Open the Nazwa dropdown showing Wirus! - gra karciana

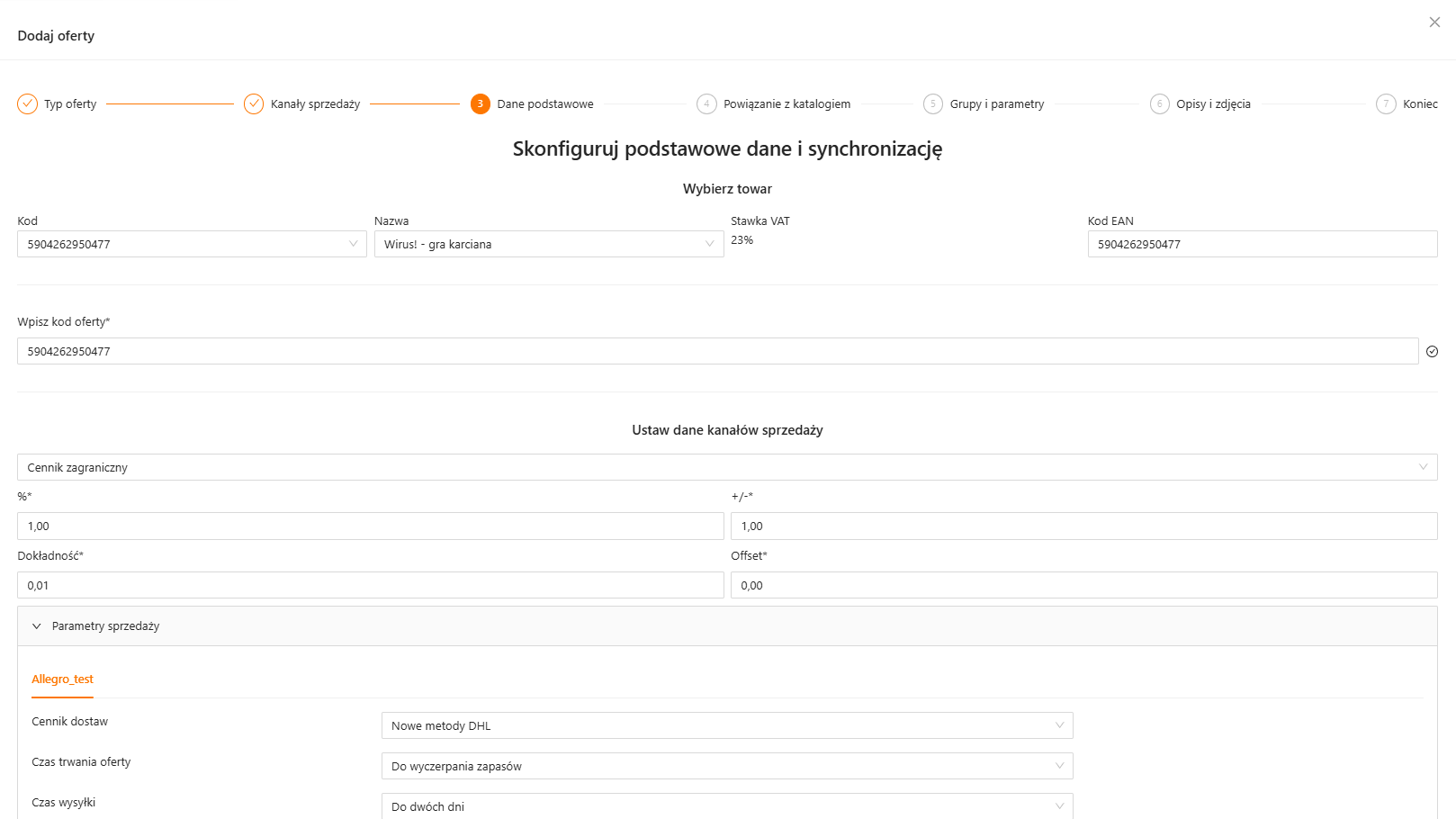coord(549,244)
